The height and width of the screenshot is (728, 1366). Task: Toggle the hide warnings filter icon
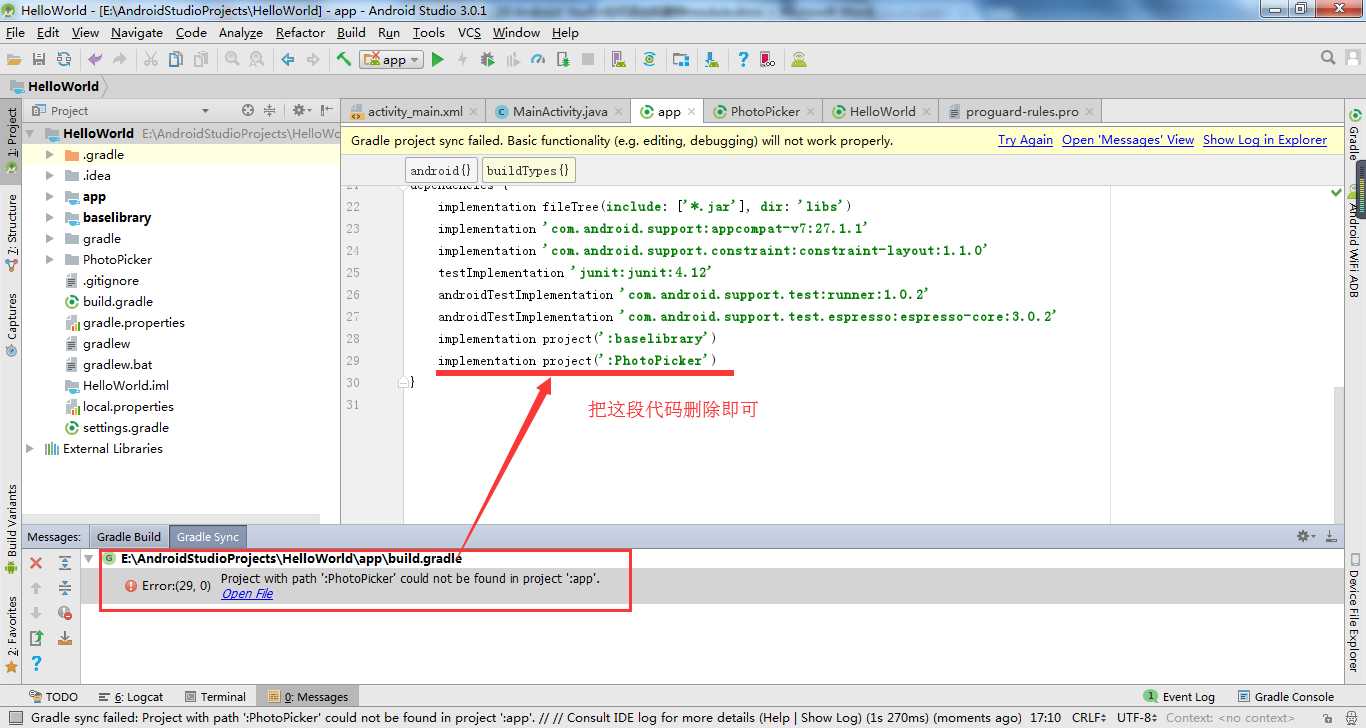click(x=65, y=613)
